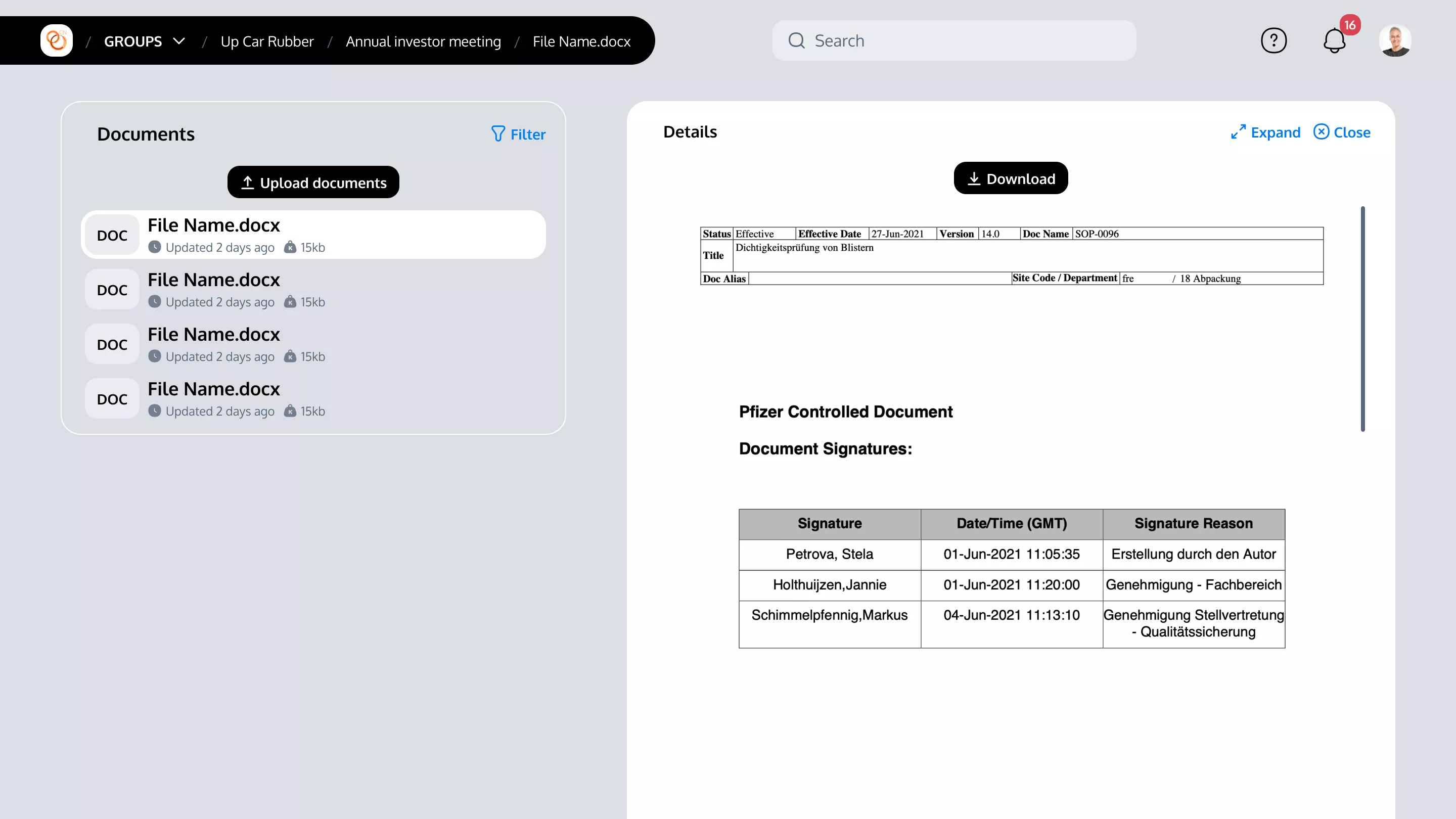1456x819 pixels.
Task: Go to Up Car Rubber breadcrumb
Action: [x=267, y=41]
